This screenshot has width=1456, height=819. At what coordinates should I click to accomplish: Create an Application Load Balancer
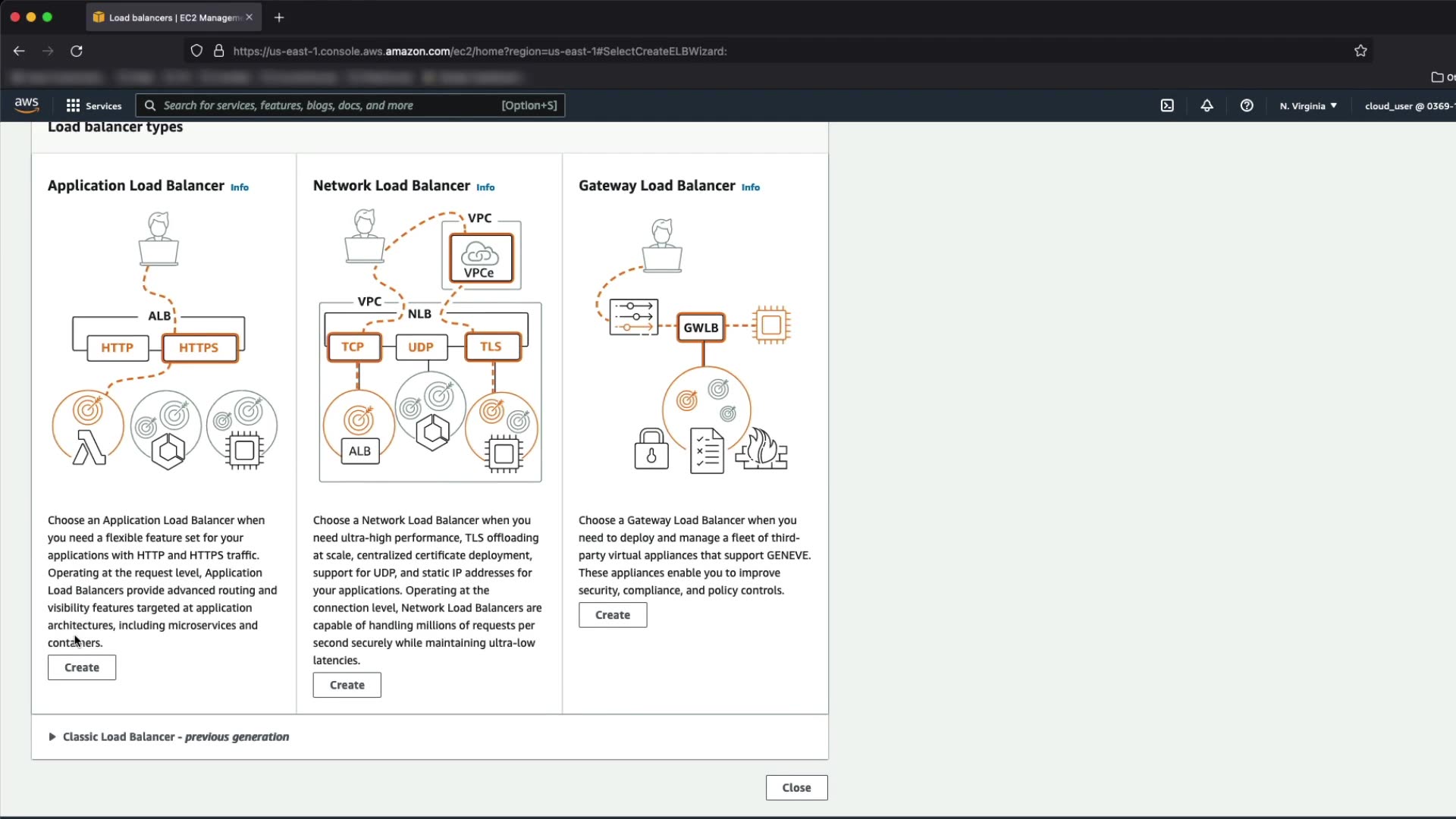82,667
